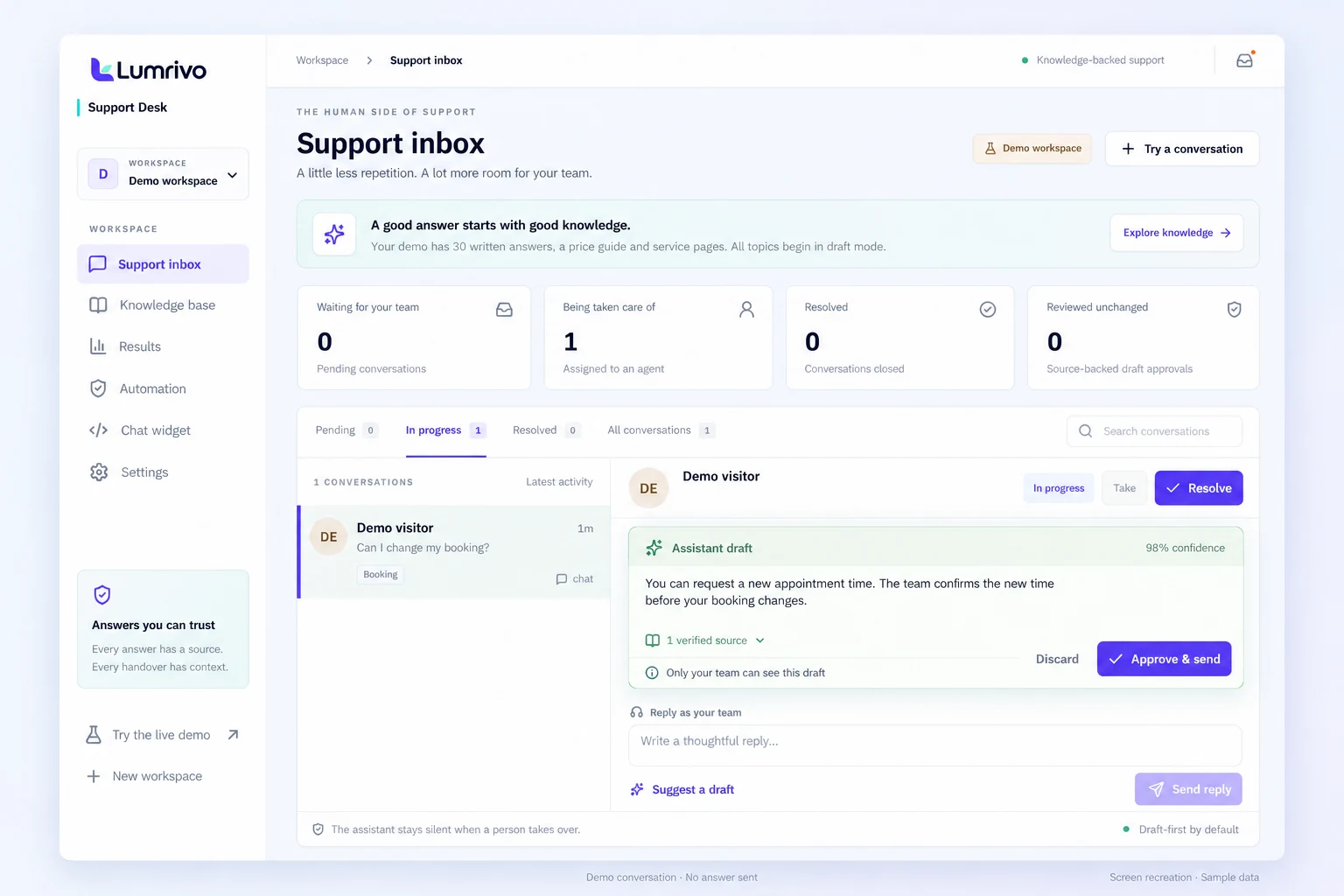
Task: Click the sparkle icon in knowledge banner
Action: coord(334,234)
